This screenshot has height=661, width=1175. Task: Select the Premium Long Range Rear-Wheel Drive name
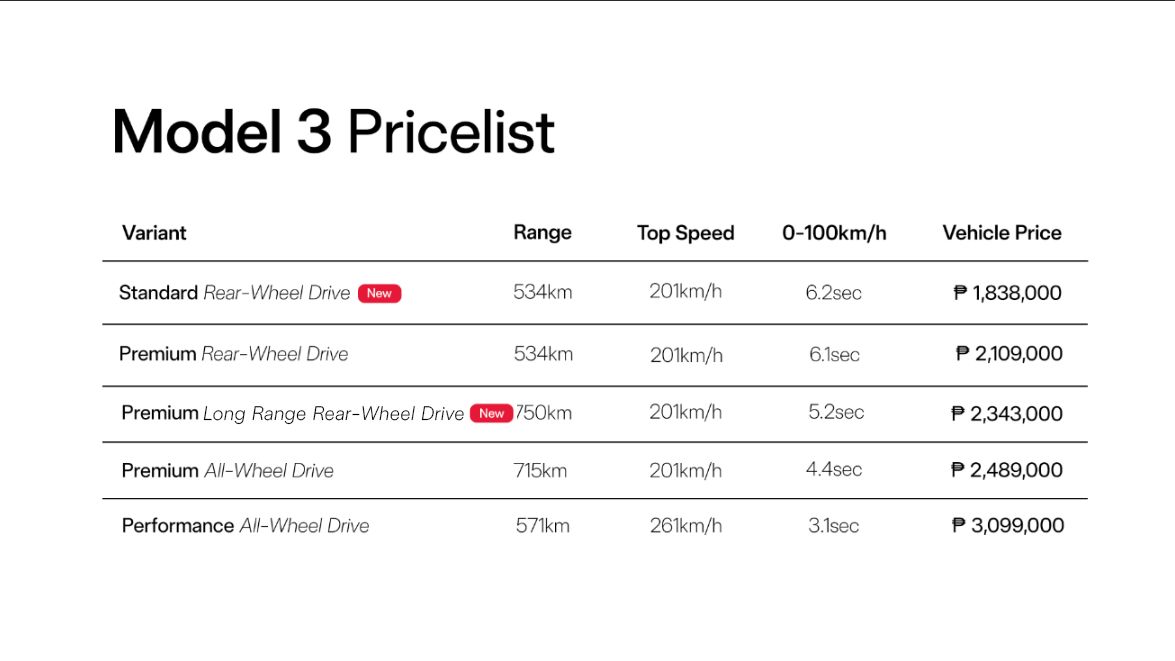[x=292, y=413]
